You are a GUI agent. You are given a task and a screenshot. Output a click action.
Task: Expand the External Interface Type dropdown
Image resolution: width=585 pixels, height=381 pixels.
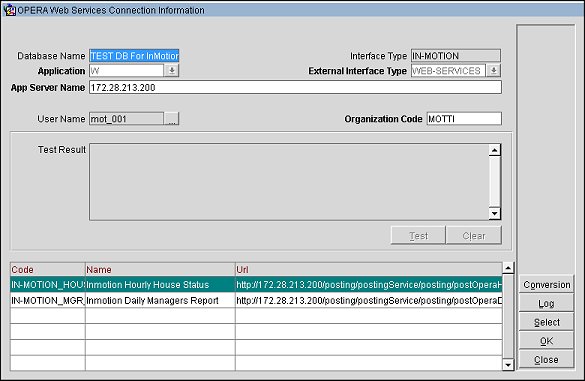494,71
